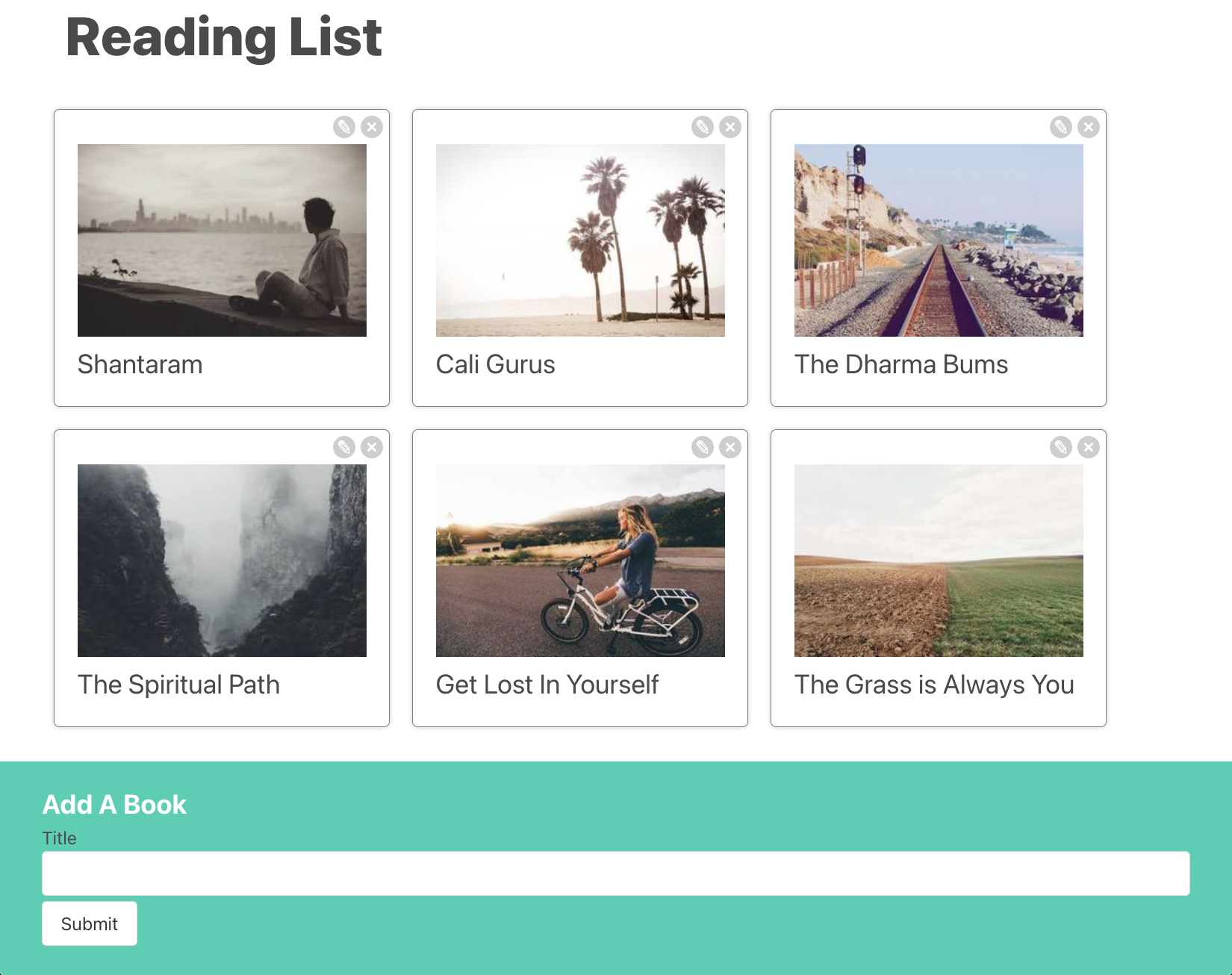This screenshot has height=975, width=1232.
Task: Remove The Grass is Always You via X button
Action: point(1088,446)
